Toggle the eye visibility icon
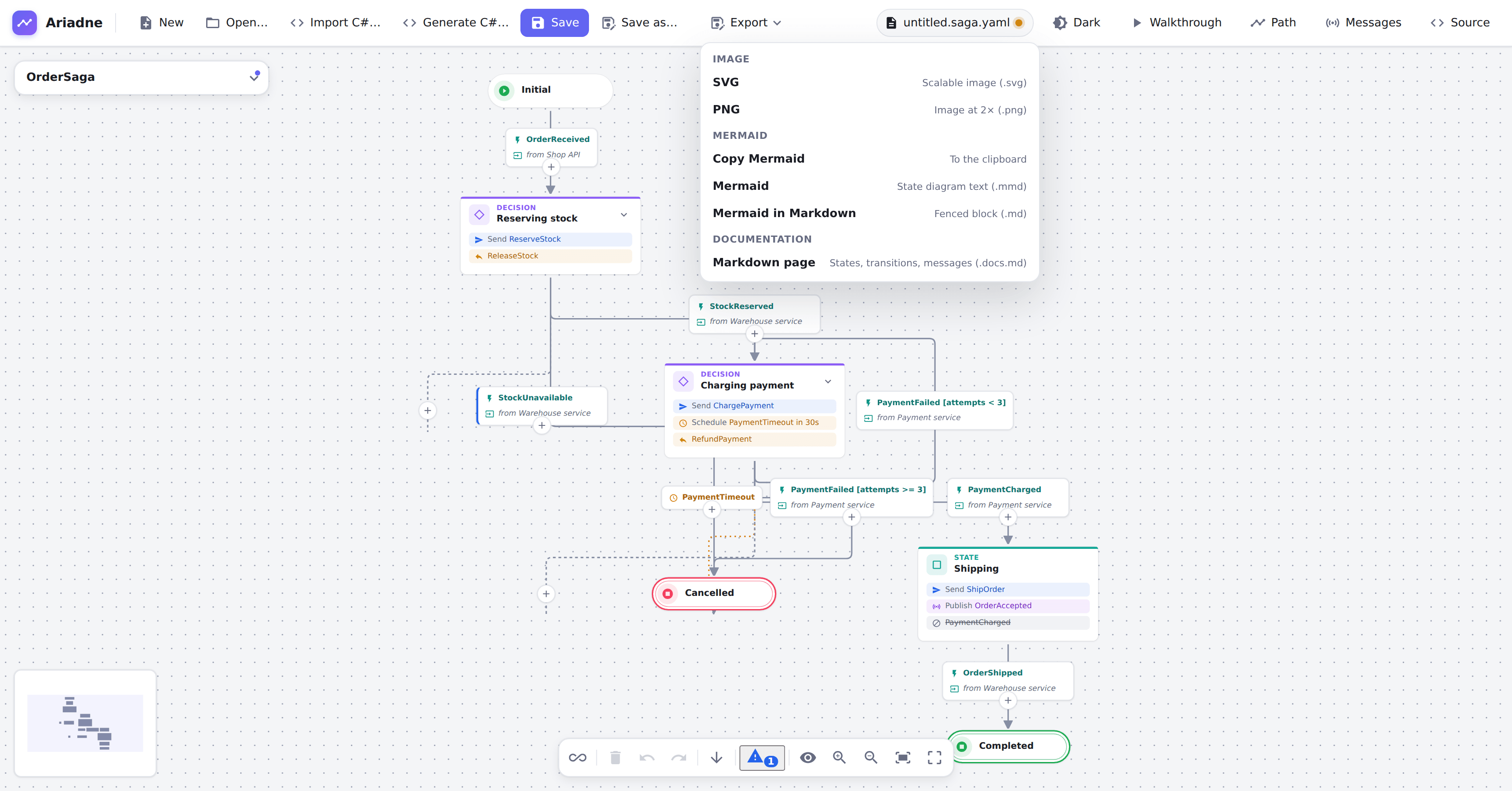This screenshot has width=1512, height=791. [x=808, y=758]
